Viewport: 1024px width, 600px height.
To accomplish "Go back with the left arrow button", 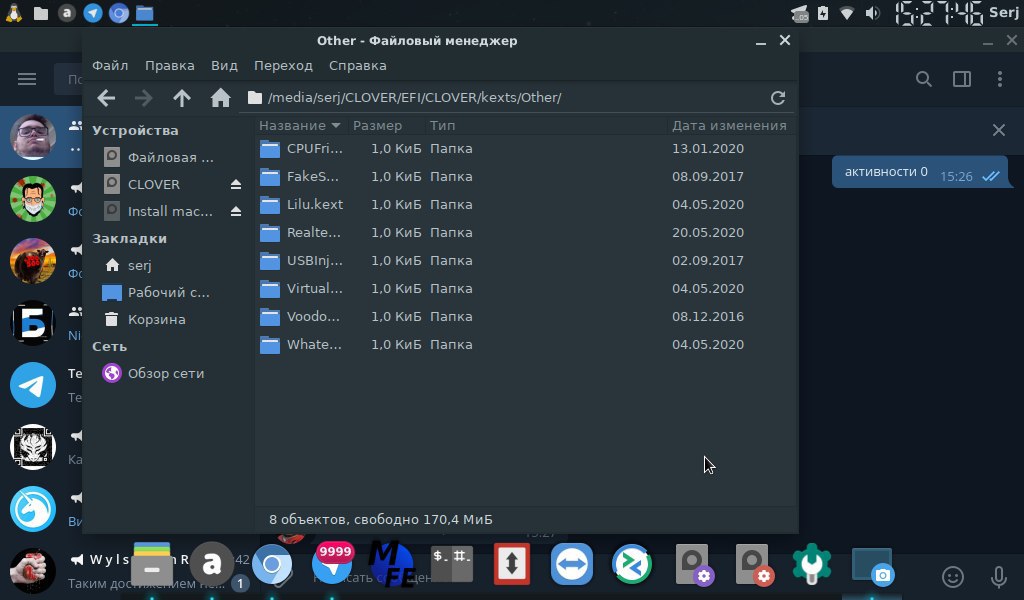I will click(x=106, y=98).
